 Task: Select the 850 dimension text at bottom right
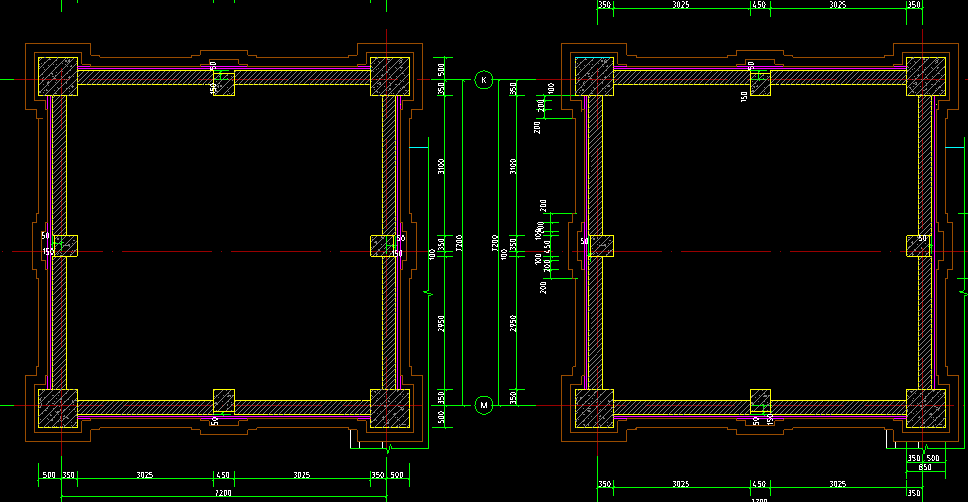(x=925, y=467)
